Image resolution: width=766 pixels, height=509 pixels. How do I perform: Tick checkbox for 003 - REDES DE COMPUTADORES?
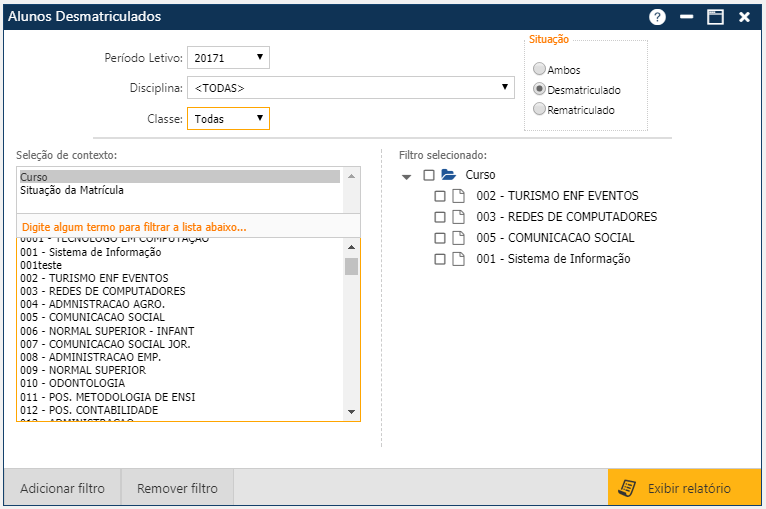(x=440, y=217)
